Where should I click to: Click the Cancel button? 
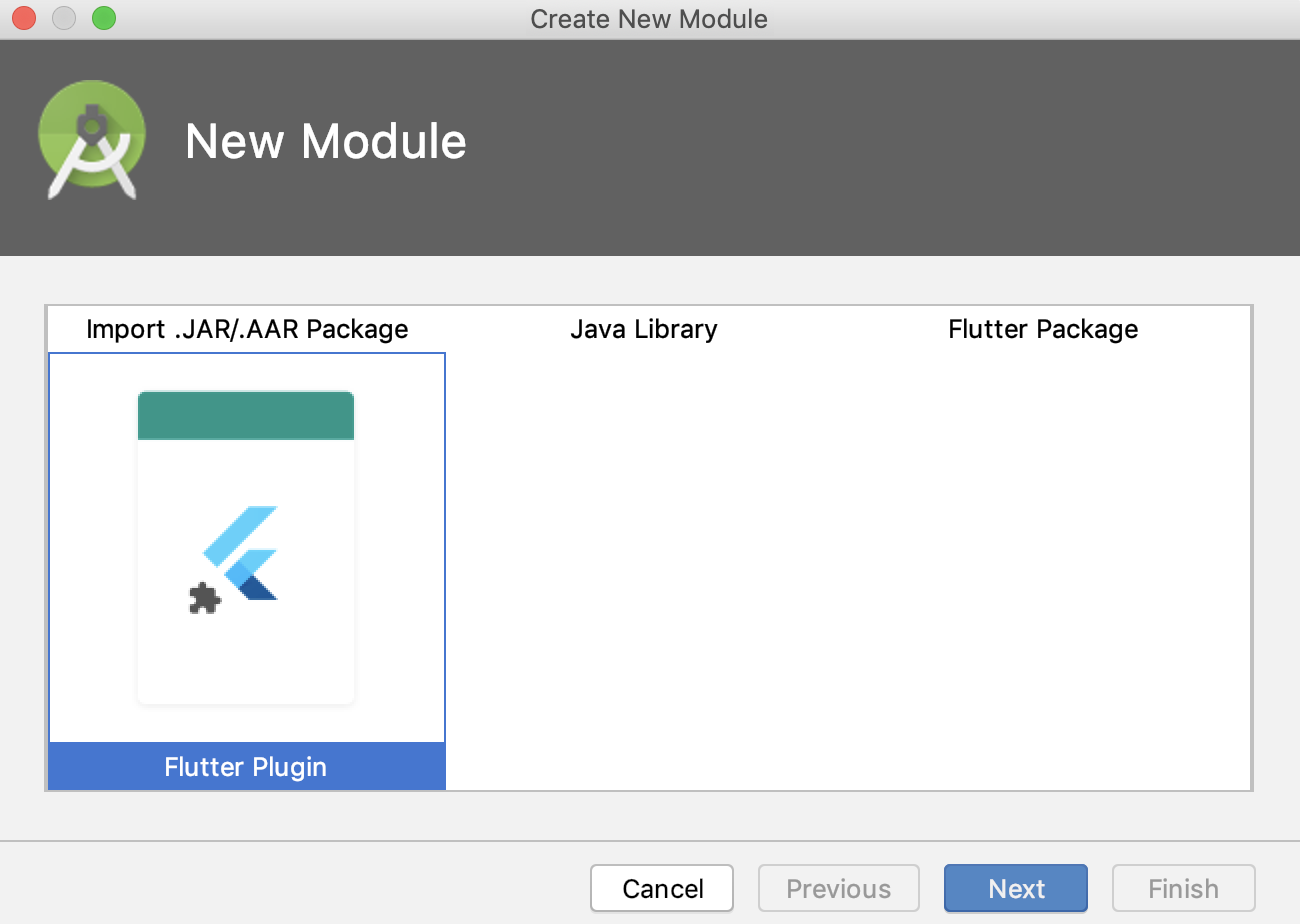point(662,889)
